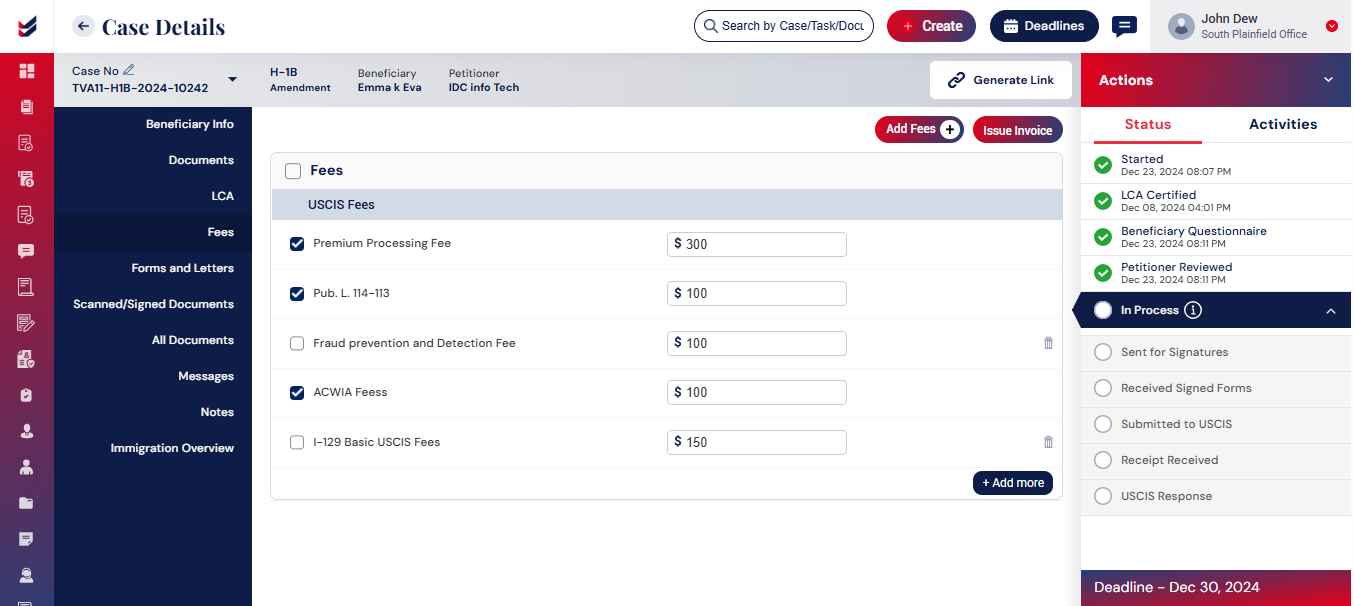Expand the John Dew user menu

point(1331,27)
